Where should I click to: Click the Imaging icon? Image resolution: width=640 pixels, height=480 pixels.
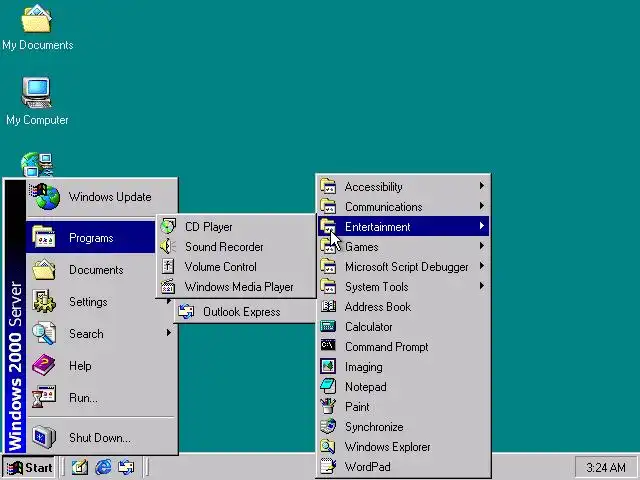pyautogui.click(x=328, y=367)
